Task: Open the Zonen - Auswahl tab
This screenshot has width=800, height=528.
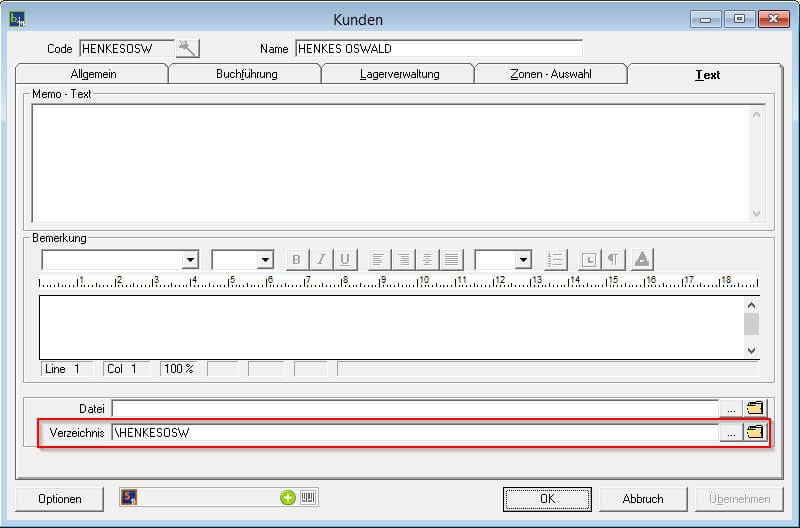Action: pyautogui.click(x=551, y=74)
